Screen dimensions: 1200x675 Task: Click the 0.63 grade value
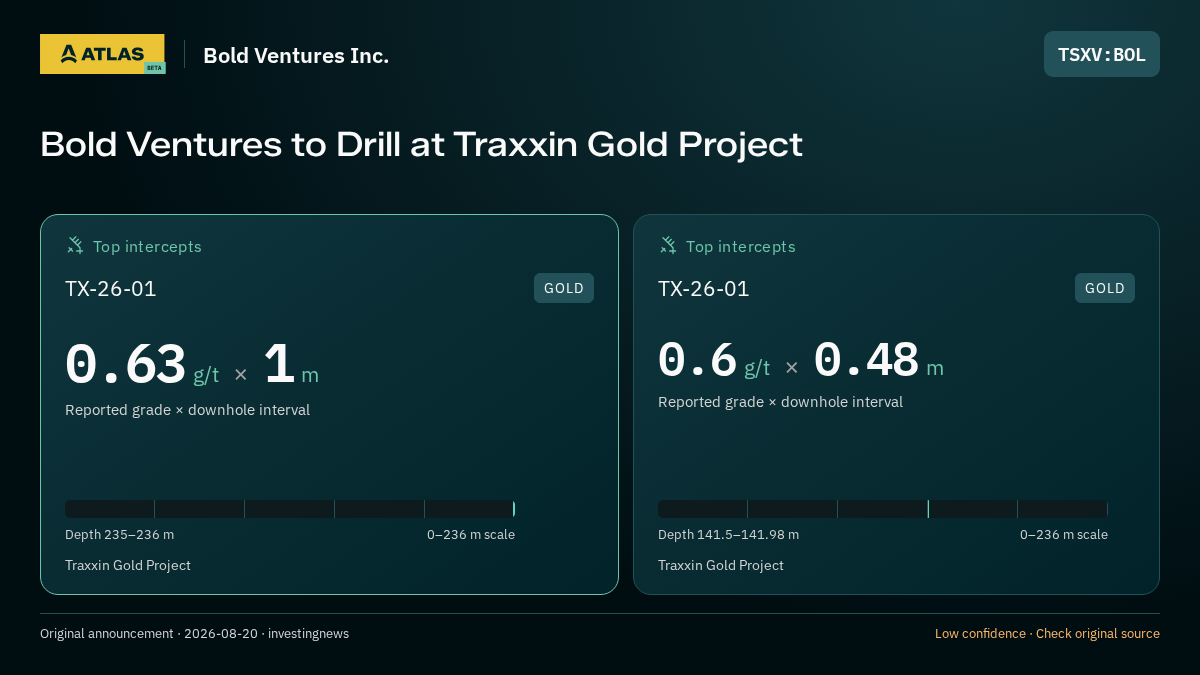tap(125, 365)
